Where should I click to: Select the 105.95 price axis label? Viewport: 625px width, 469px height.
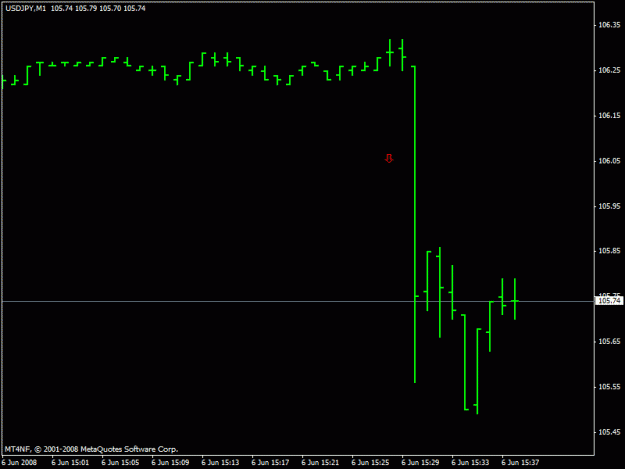point(609,206)
